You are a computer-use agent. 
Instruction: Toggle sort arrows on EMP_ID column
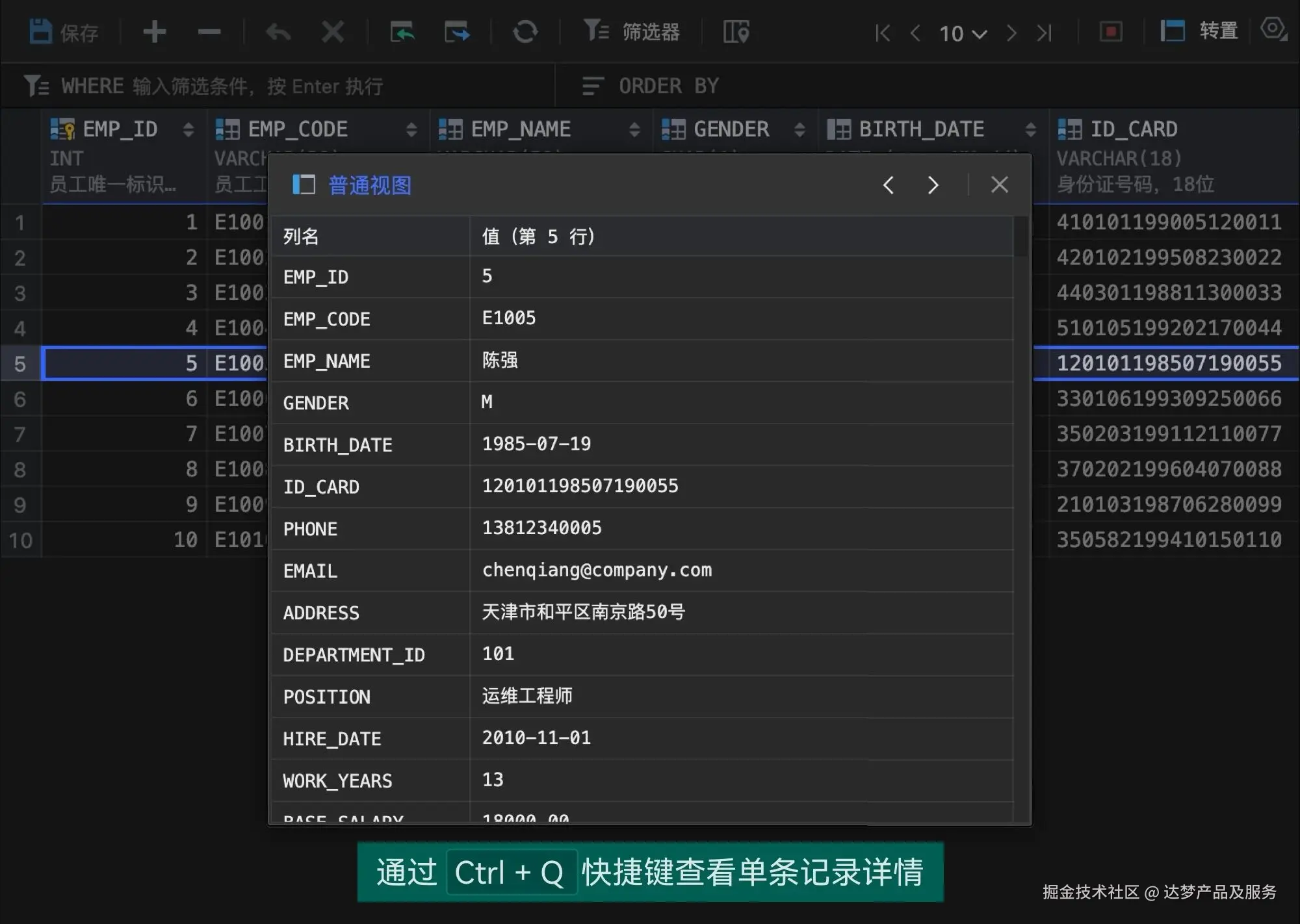pos(188,129)
